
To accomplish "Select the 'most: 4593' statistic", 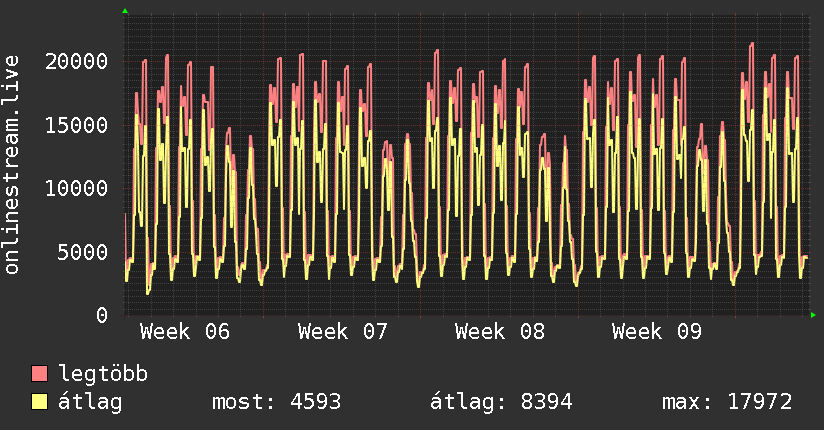I will click(276, 402).
